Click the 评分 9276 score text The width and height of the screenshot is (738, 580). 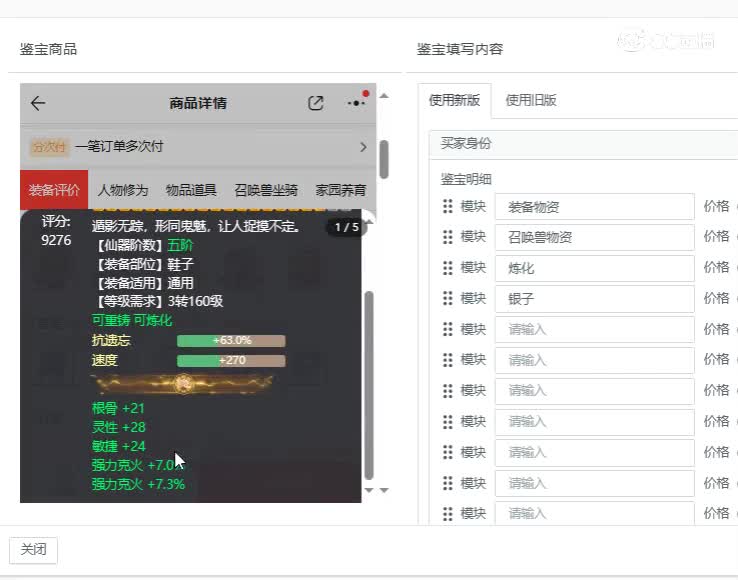tap(56, 231)
